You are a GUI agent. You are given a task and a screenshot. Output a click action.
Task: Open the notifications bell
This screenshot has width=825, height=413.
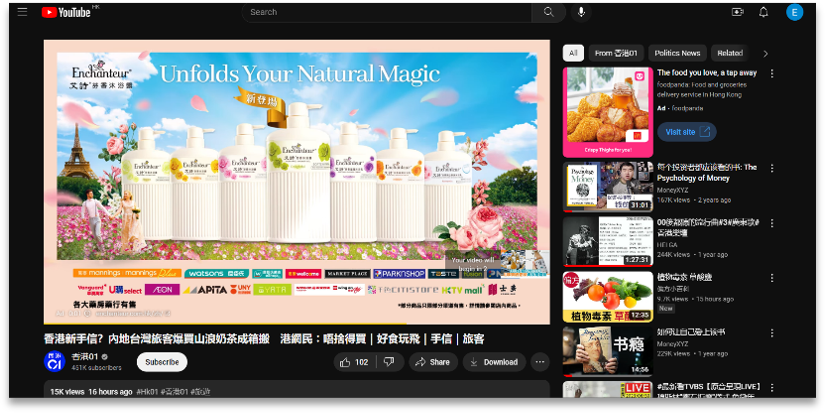tap(764, 12)
